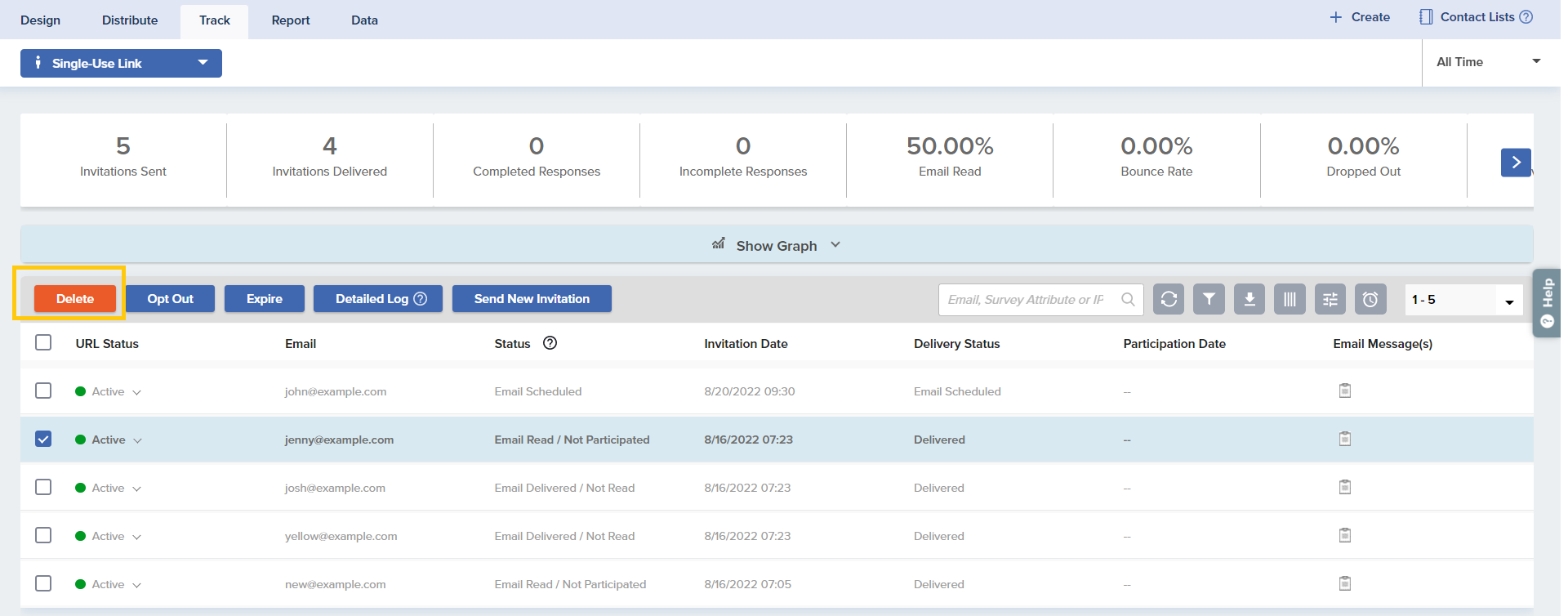Open the filter funnel icon
1568x616 pixels.
[1209, 299]
